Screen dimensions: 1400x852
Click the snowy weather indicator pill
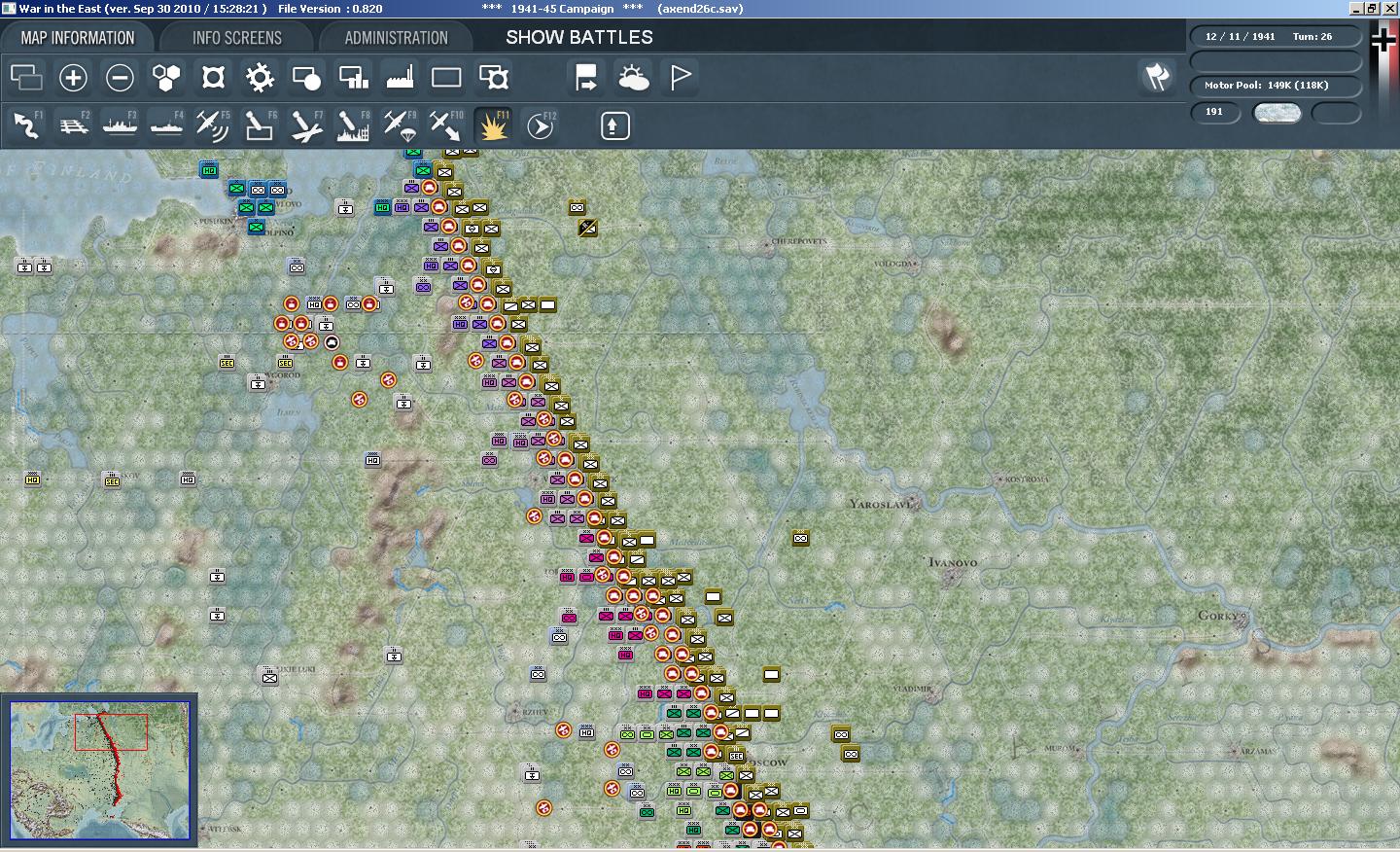coord(1277,113)
